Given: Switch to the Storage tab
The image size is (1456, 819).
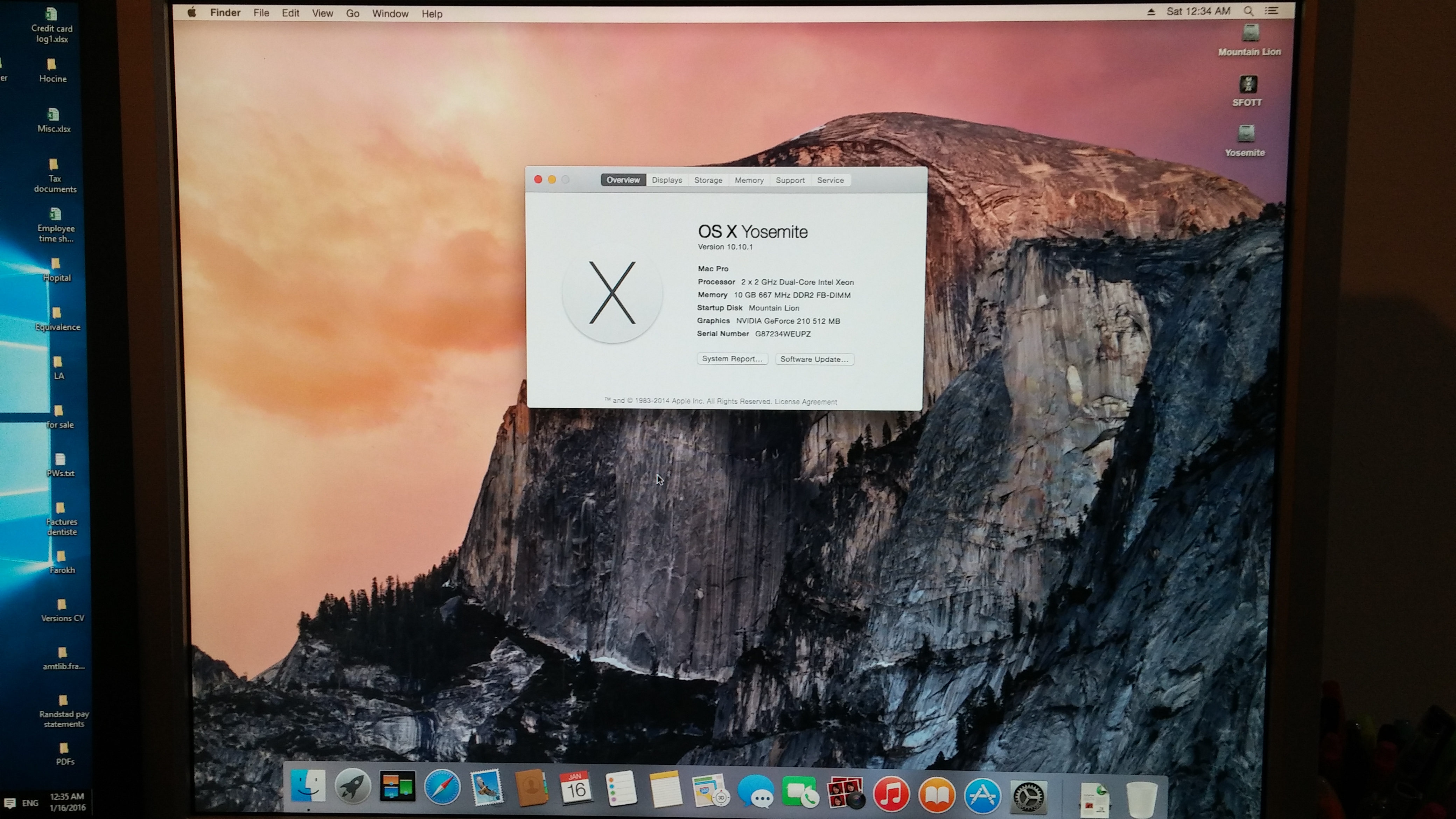Looking at the screenshot, I should coord(708,180).
